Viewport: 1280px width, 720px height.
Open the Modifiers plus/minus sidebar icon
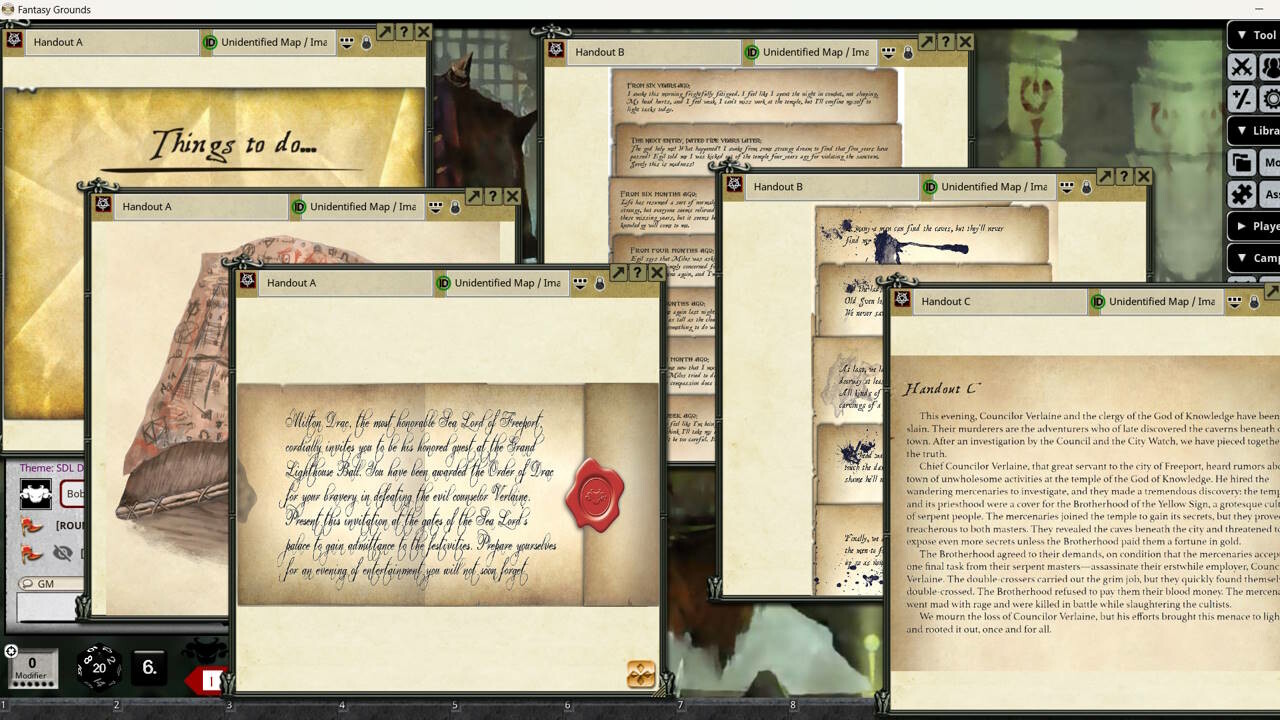[x=1241, y=99]
